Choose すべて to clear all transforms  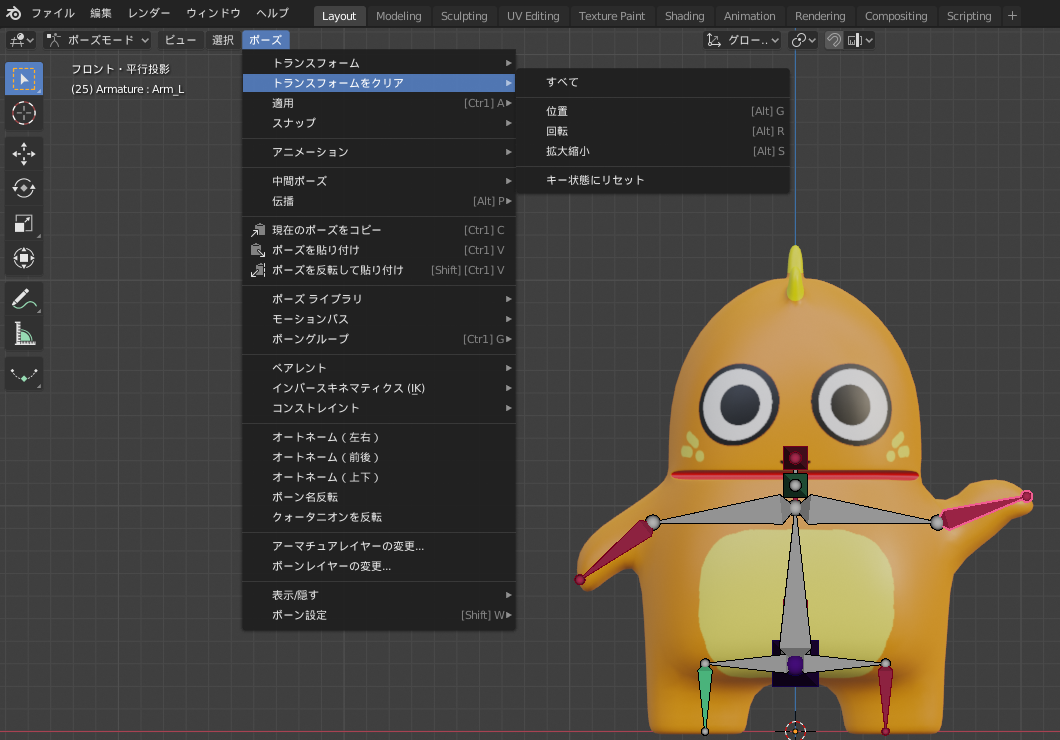coord(653,82)
